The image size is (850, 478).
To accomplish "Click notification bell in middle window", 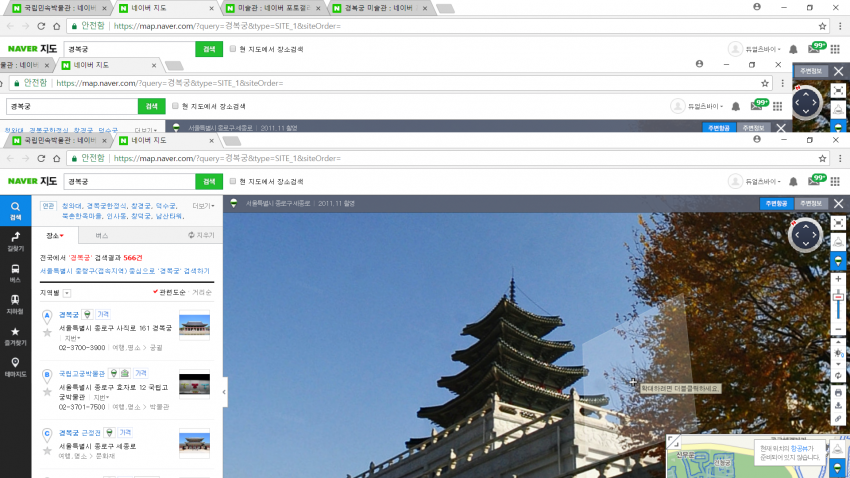I will tap(736, 106).
